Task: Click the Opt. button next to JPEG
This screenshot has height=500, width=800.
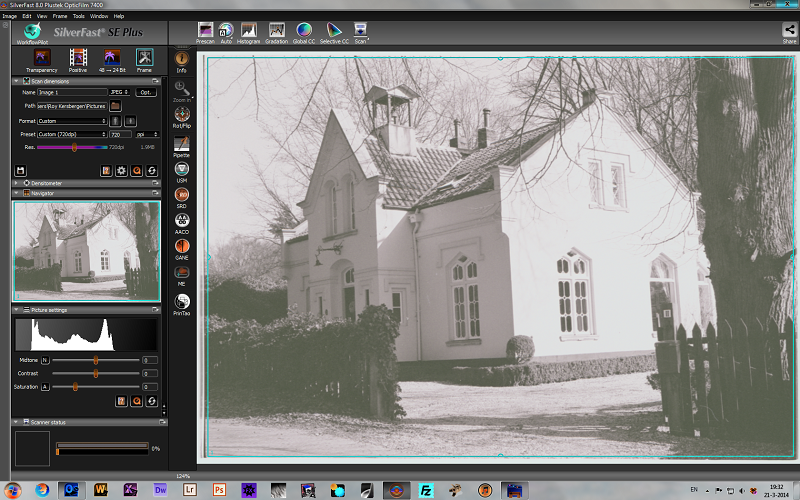Action: click(146, 92)
